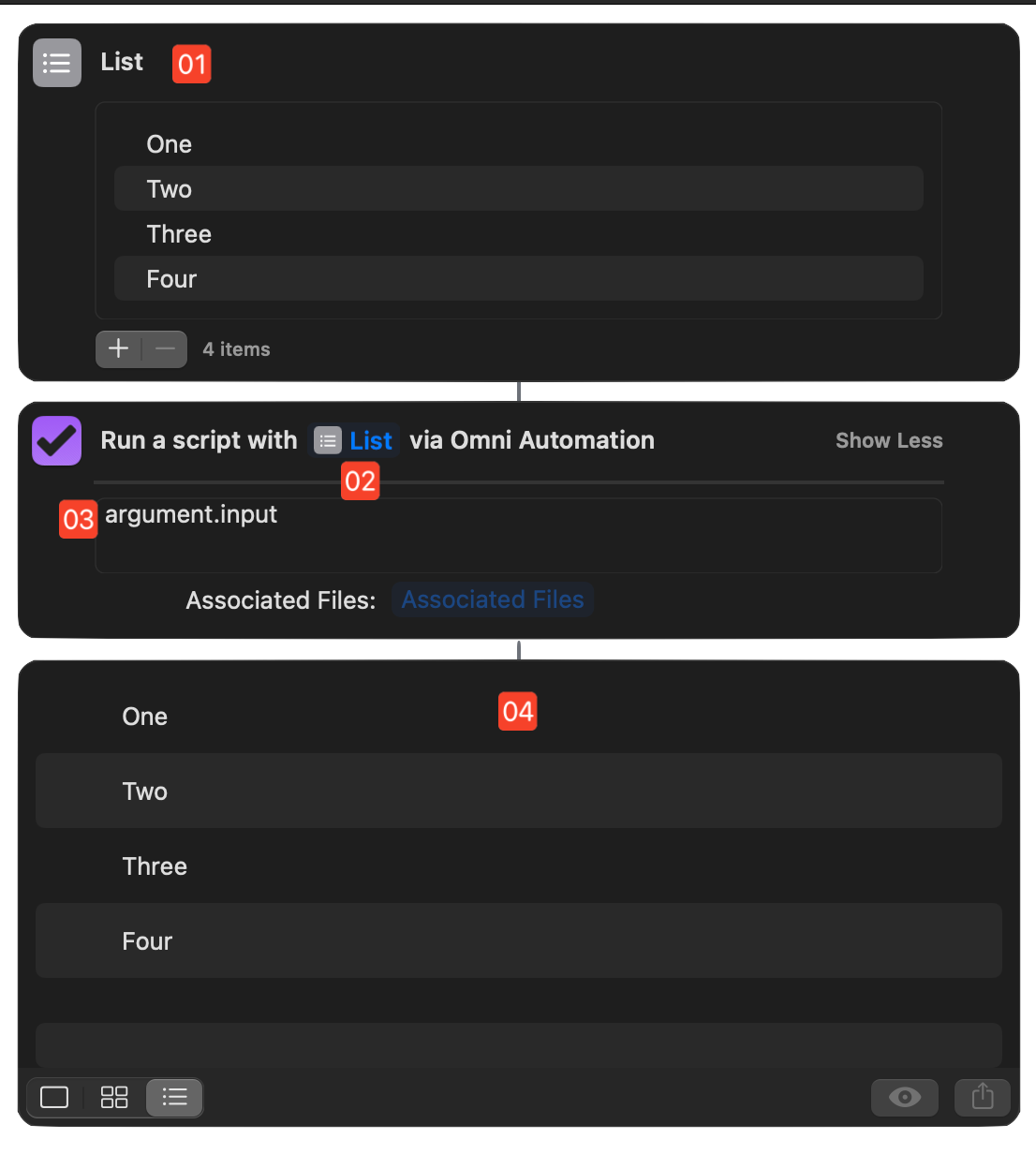Select Two in the output results
The width and height of the screenshot is (1036, 1154).
click(x=518, y=791)
